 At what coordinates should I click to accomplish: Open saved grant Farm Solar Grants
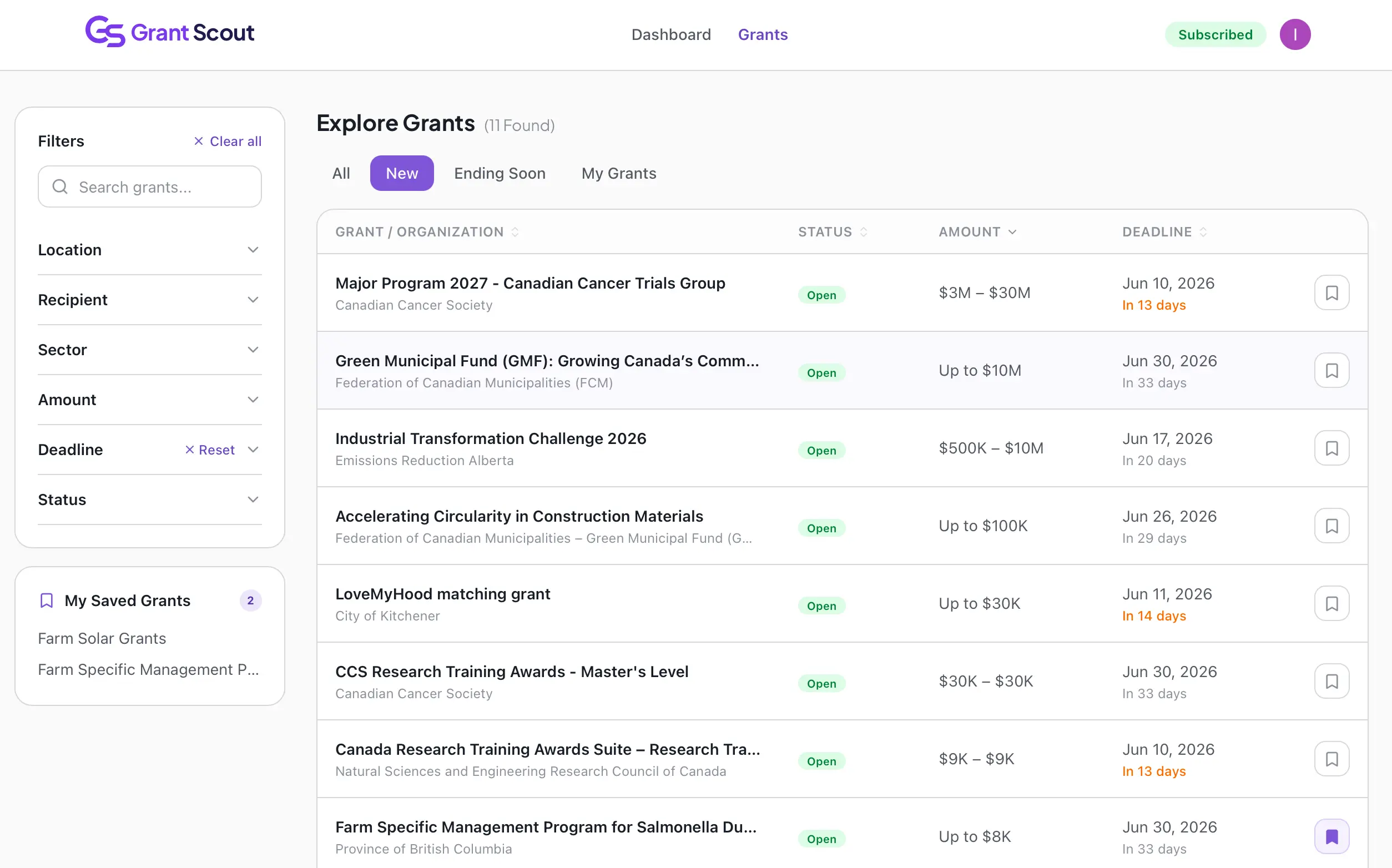102,638
